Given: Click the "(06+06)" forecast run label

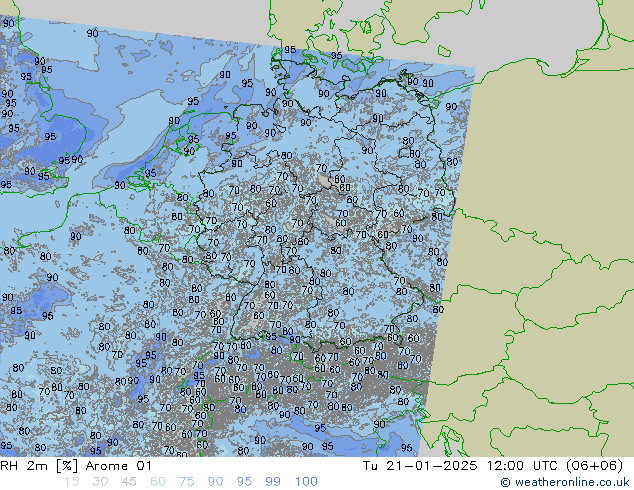Looking at the screenshot, I should pyautogui.click(x=594, y=466).
